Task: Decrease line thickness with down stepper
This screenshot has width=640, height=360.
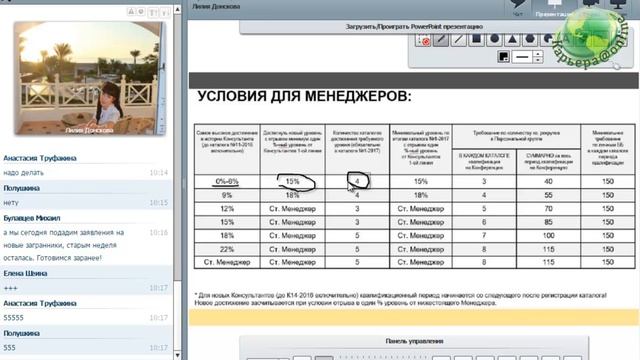Action: click(x=538, y=60)
